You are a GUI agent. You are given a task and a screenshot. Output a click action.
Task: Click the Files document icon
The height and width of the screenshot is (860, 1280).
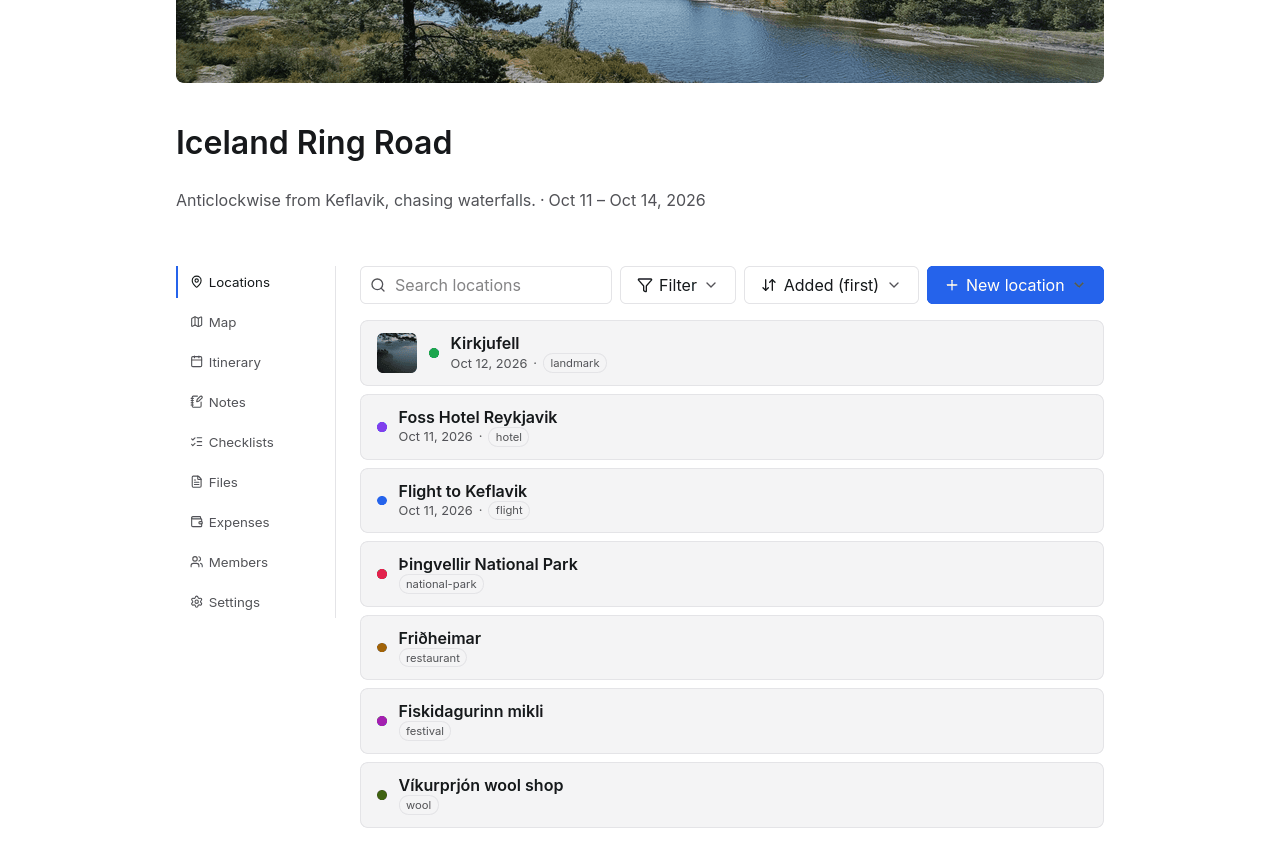[x=197, y=482]
